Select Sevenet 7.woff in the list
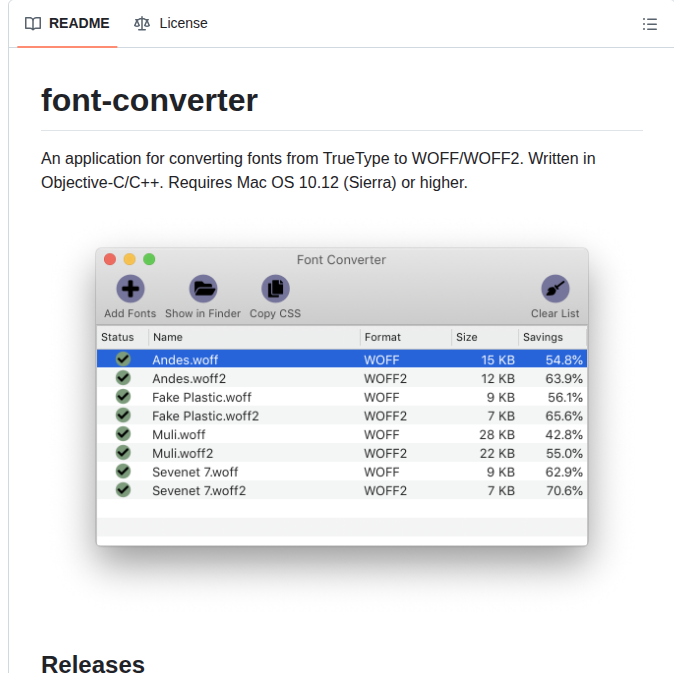This screenshot has width=674, height=673. point(195,472)
